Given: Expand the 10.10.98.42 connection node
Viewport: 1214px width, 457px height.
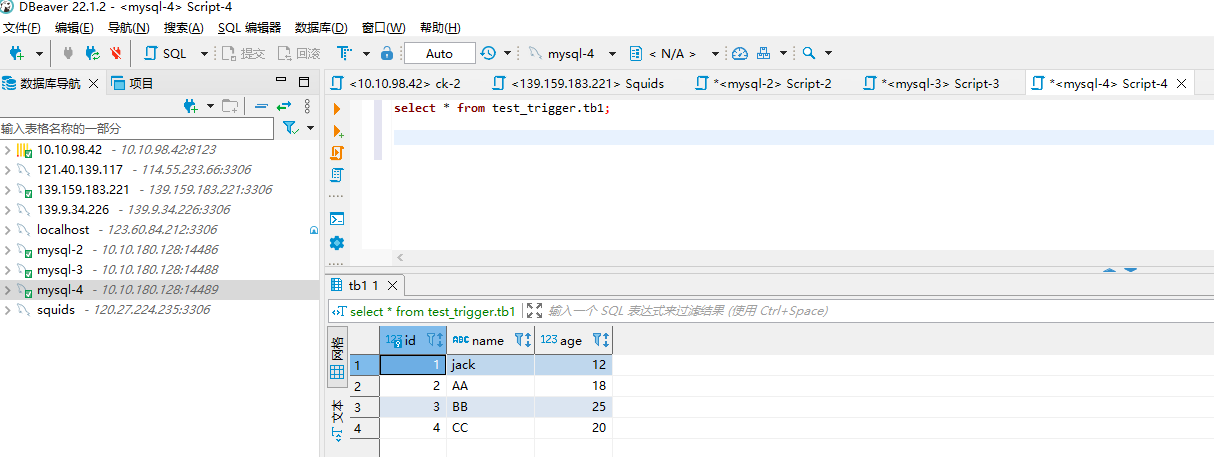Looking at the screenshot, I should 8,150.
